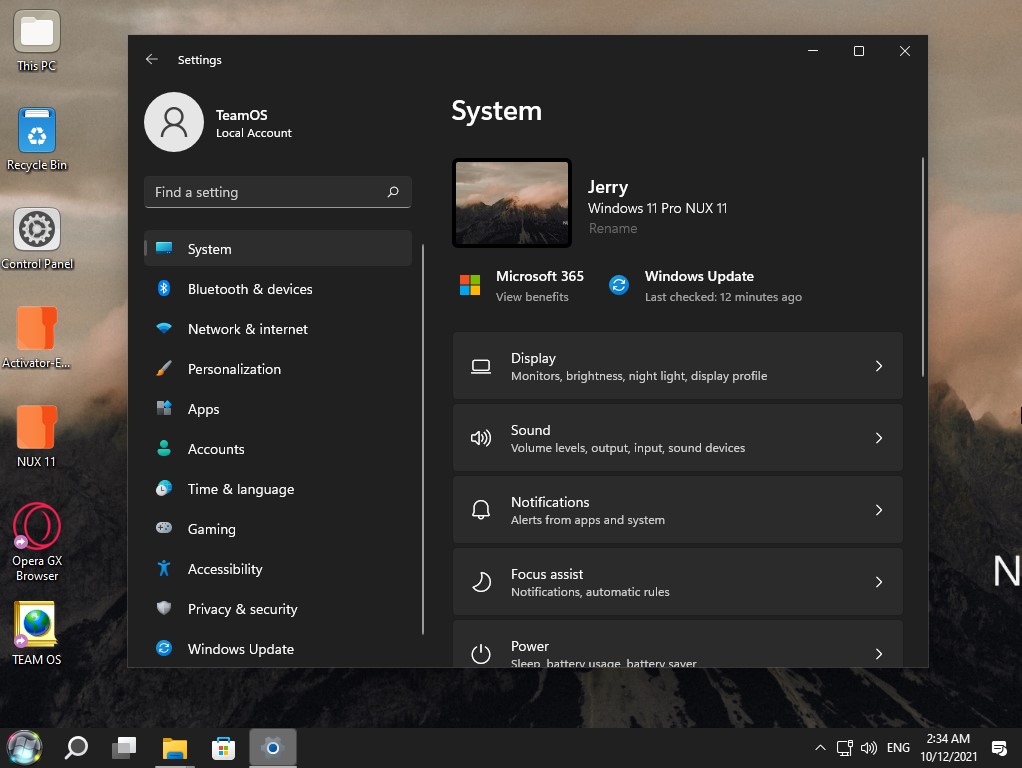Open Network & internet settings
Image resolution: width=1022 pixels, height=768 pixels.
(278, 329)
